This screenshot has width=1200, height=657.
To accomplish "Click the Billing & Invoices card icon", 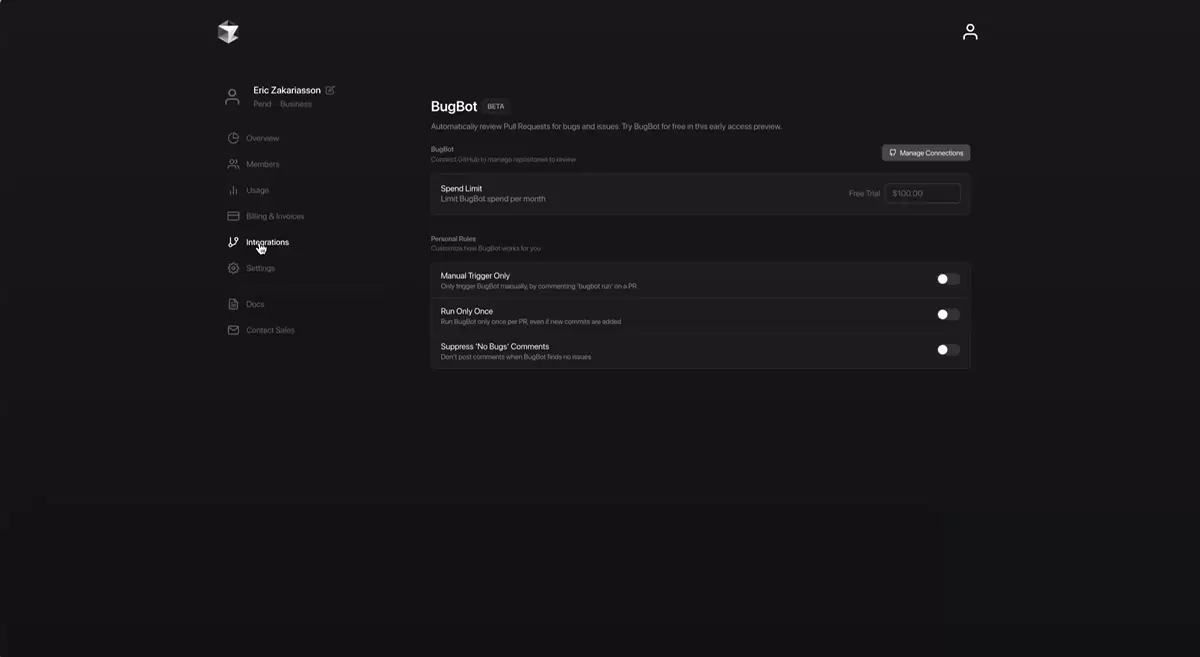I will click(x=233, y=216).
